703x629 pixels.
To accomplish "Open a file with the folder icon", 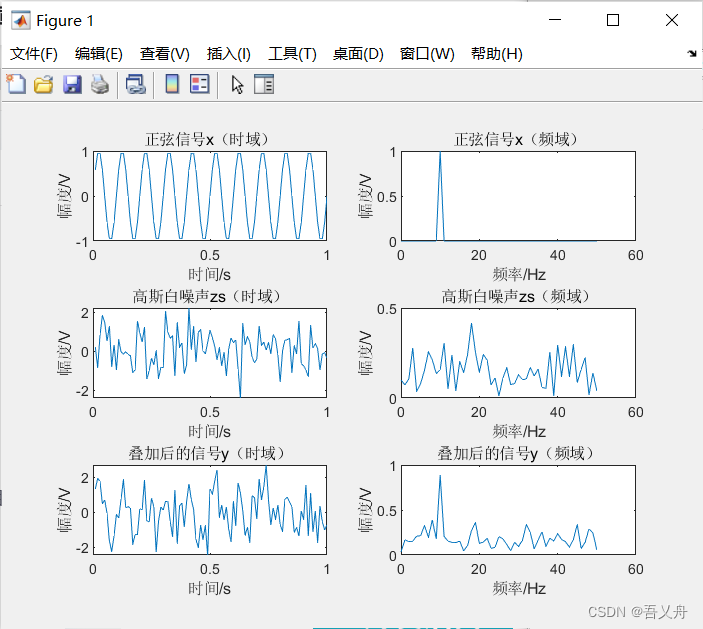I will coord(43,84).
